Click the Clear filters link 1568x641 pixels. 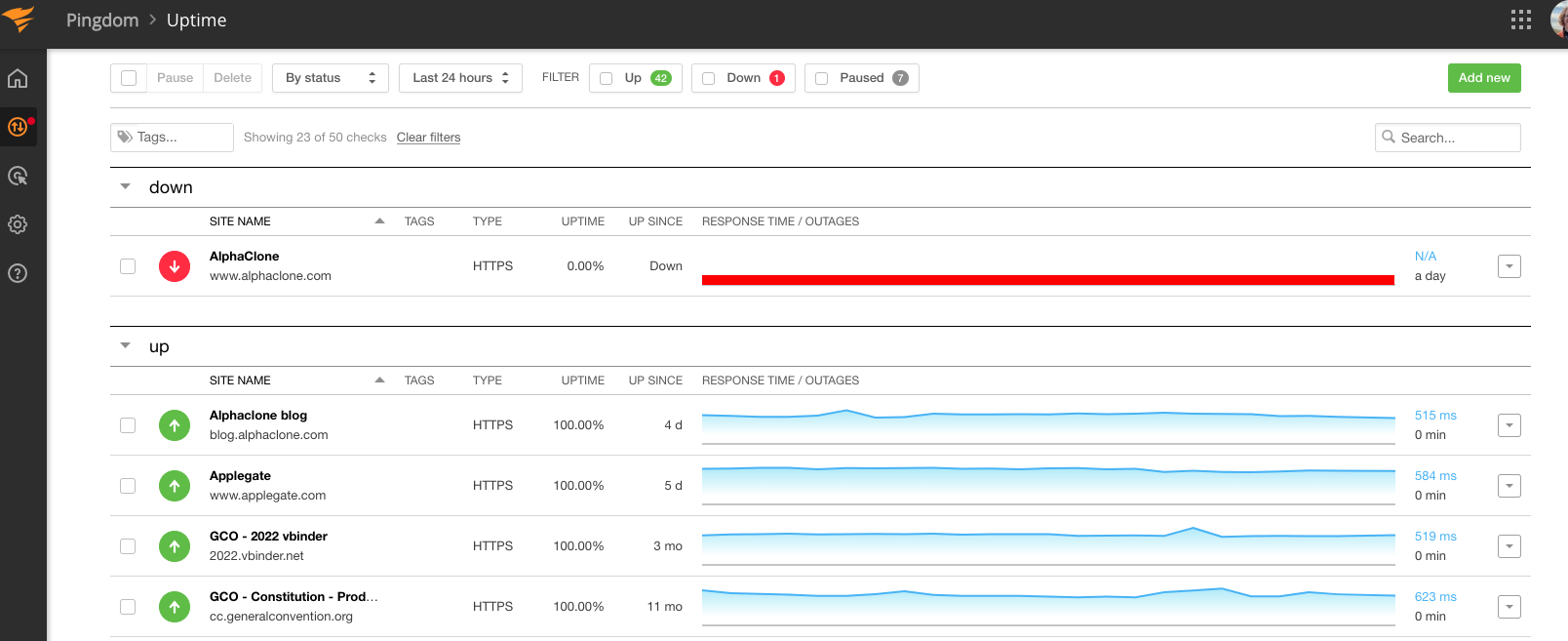pyautogui.click(x=428, y=138)
